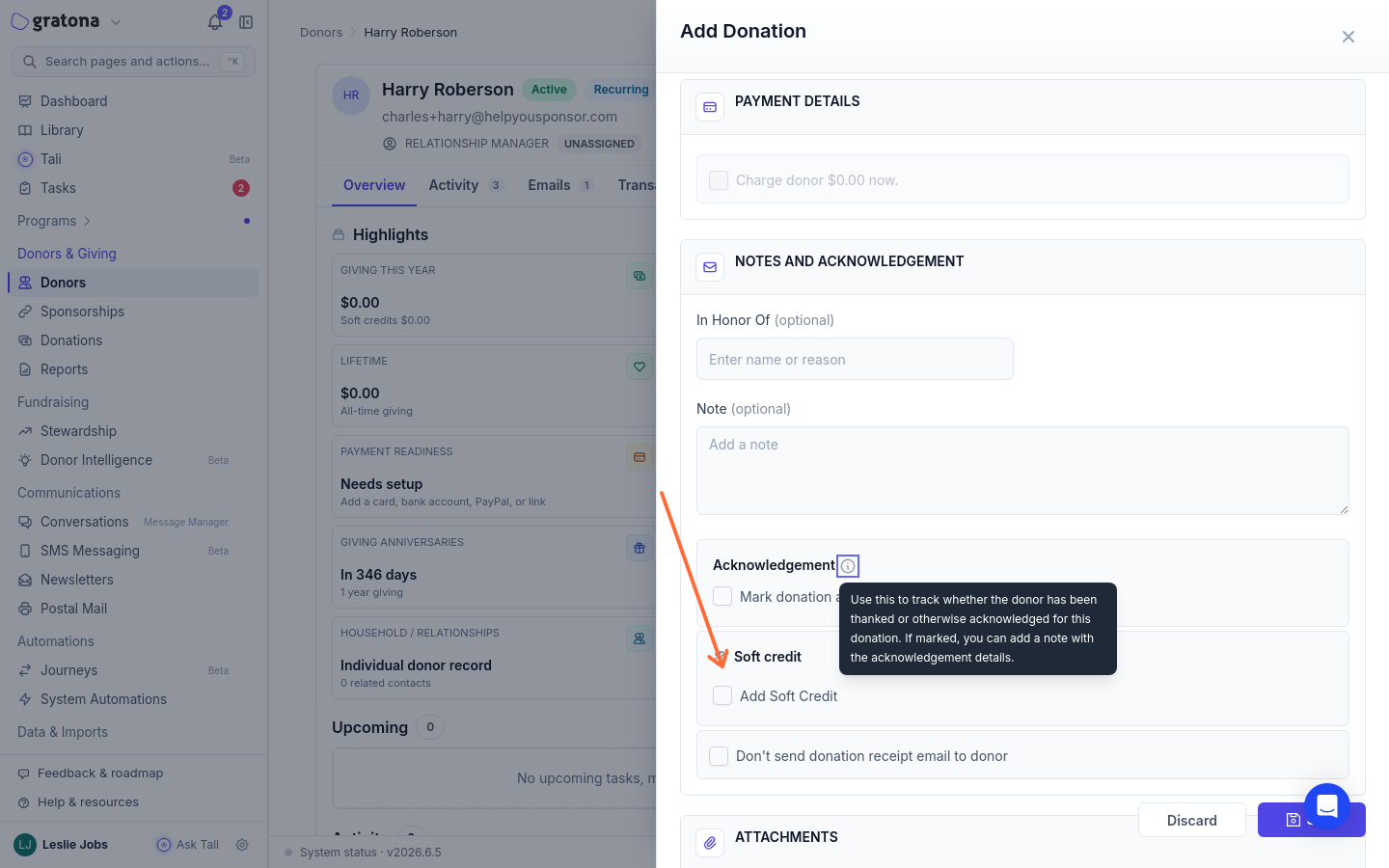Switch to the Overview tab
This screenshot has width=1389, height=868.
tap(374, 185)
